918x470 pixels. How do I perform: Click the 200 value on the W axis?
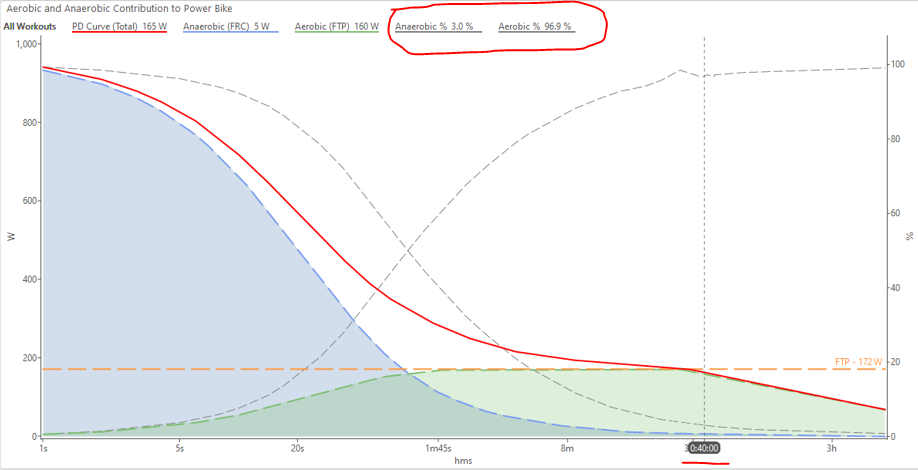[30, 358]
